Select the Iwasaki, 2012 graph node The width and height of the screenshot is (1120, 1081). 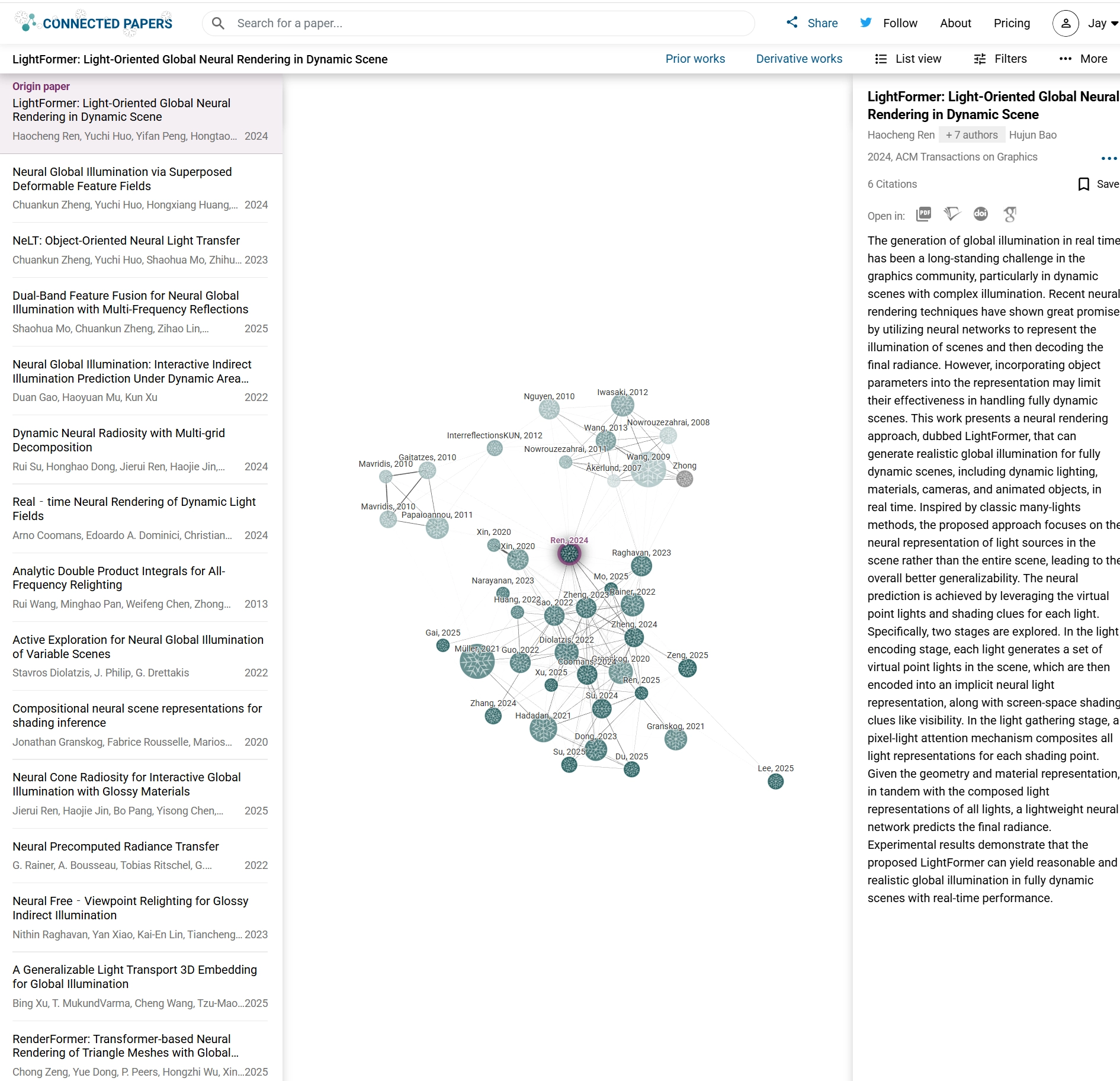(622, 406)
